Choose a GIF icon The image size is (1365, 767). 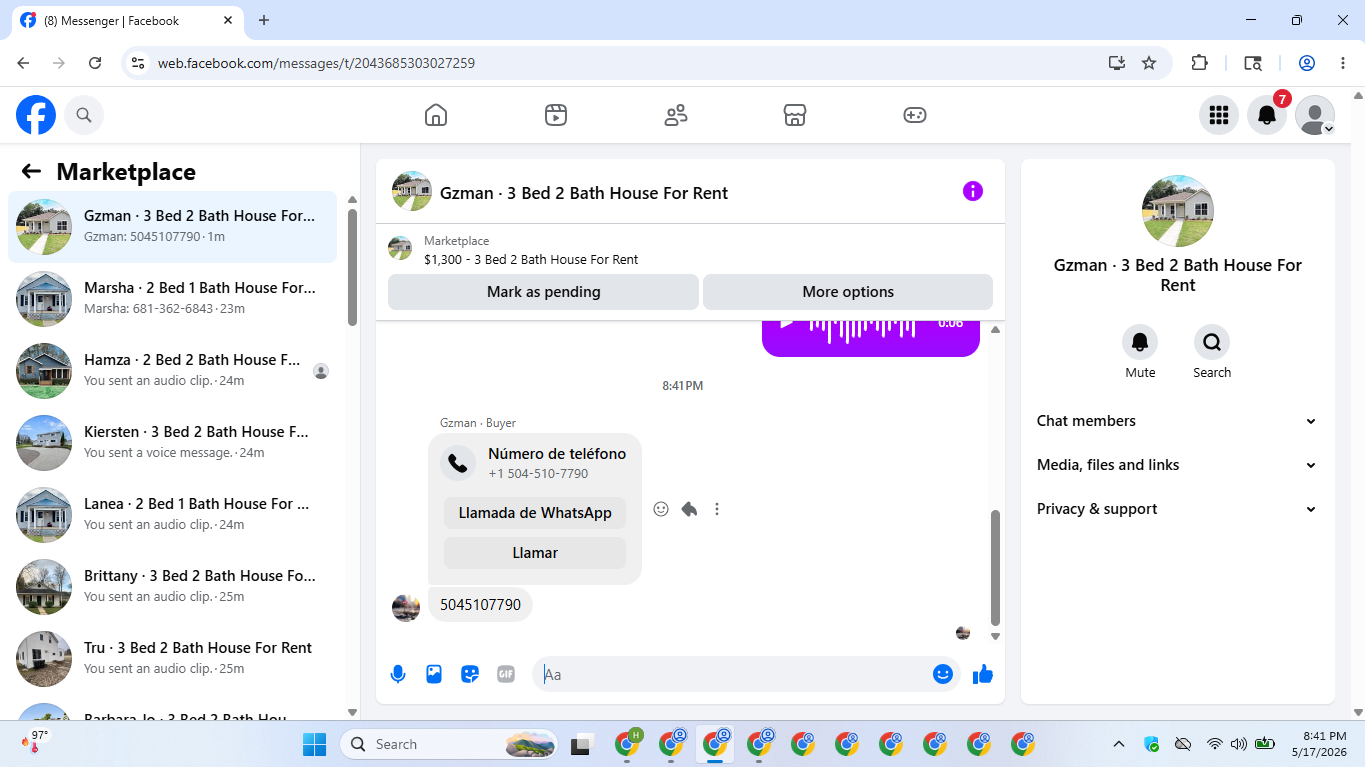[x=506, y=674]
